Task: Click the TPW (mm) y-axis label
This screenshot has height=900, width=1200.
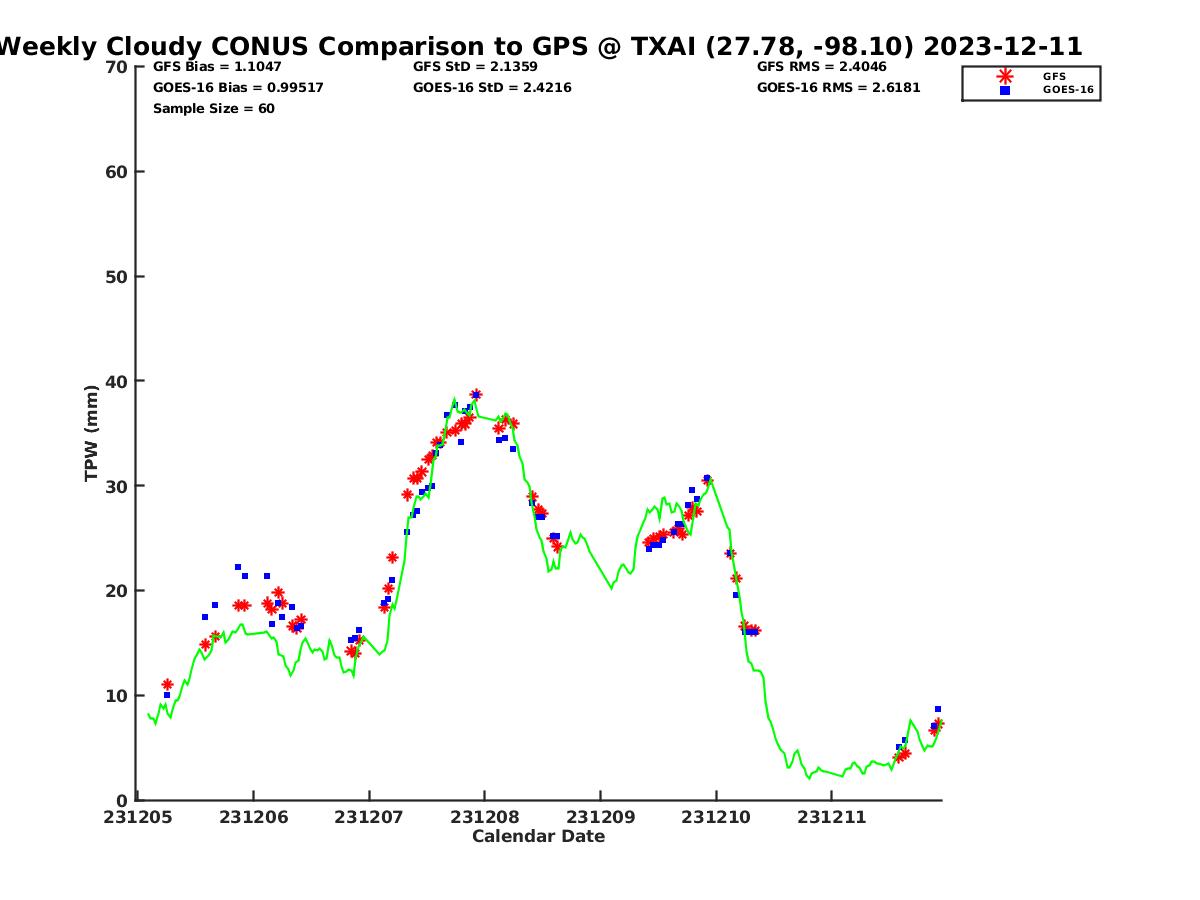Action: pos(92,433)
